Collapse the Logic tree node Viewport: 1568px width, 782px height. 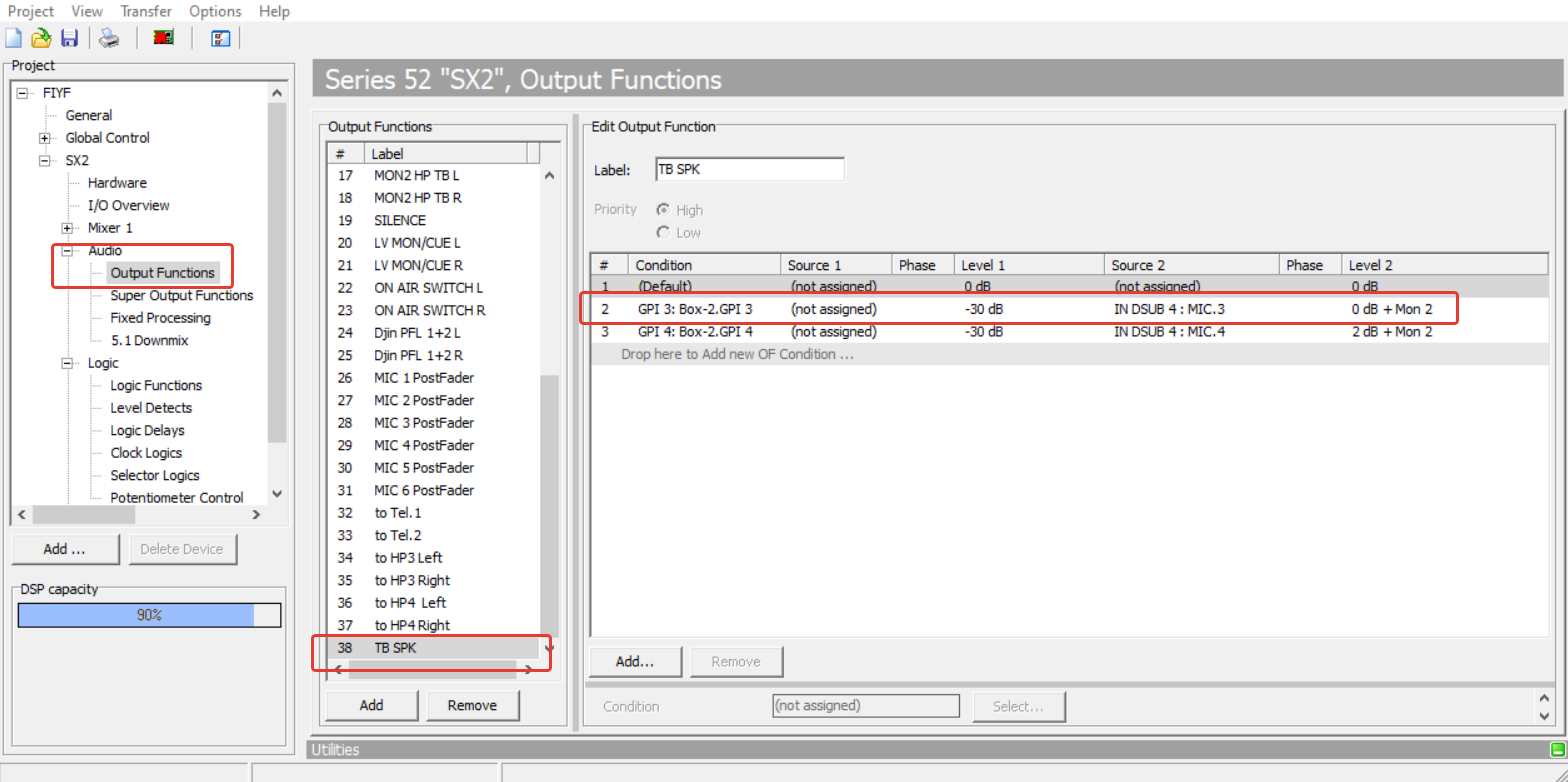pos(67,363)
